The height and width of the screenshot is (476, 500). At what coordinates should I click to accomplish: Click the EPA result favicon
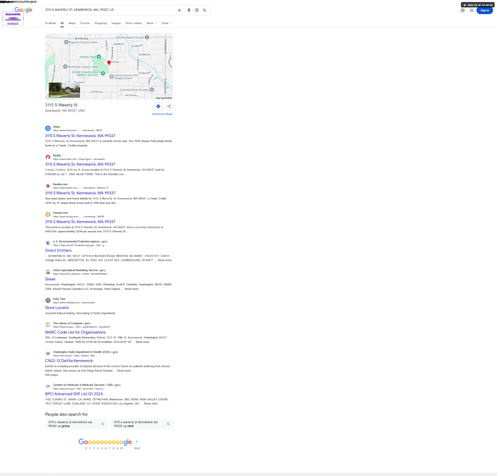pyautogui.click(x=48, y=243)
